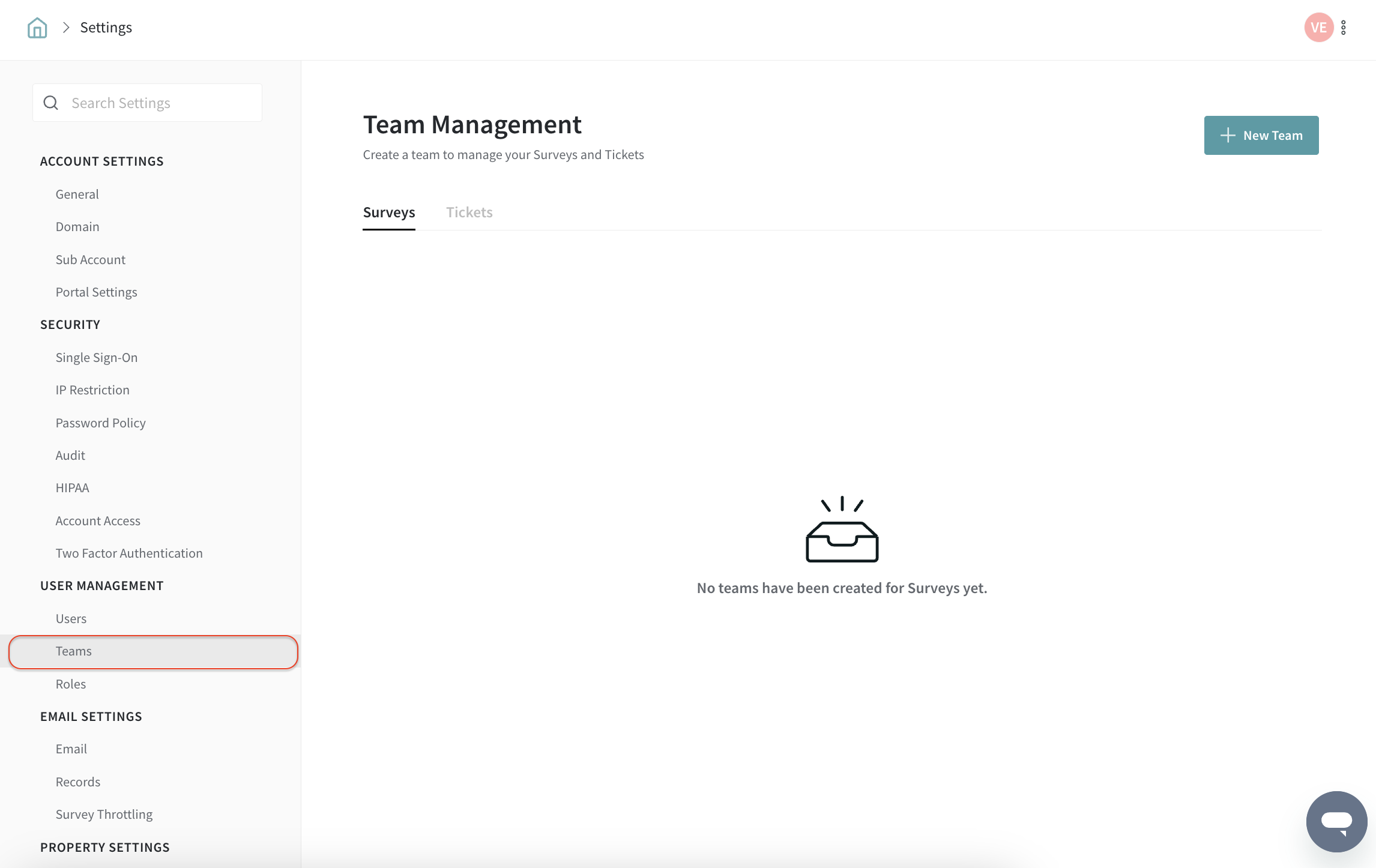Open the chat support bubble
The width and height of the screenshot is (1376, 868).
tap(1336, 821)
